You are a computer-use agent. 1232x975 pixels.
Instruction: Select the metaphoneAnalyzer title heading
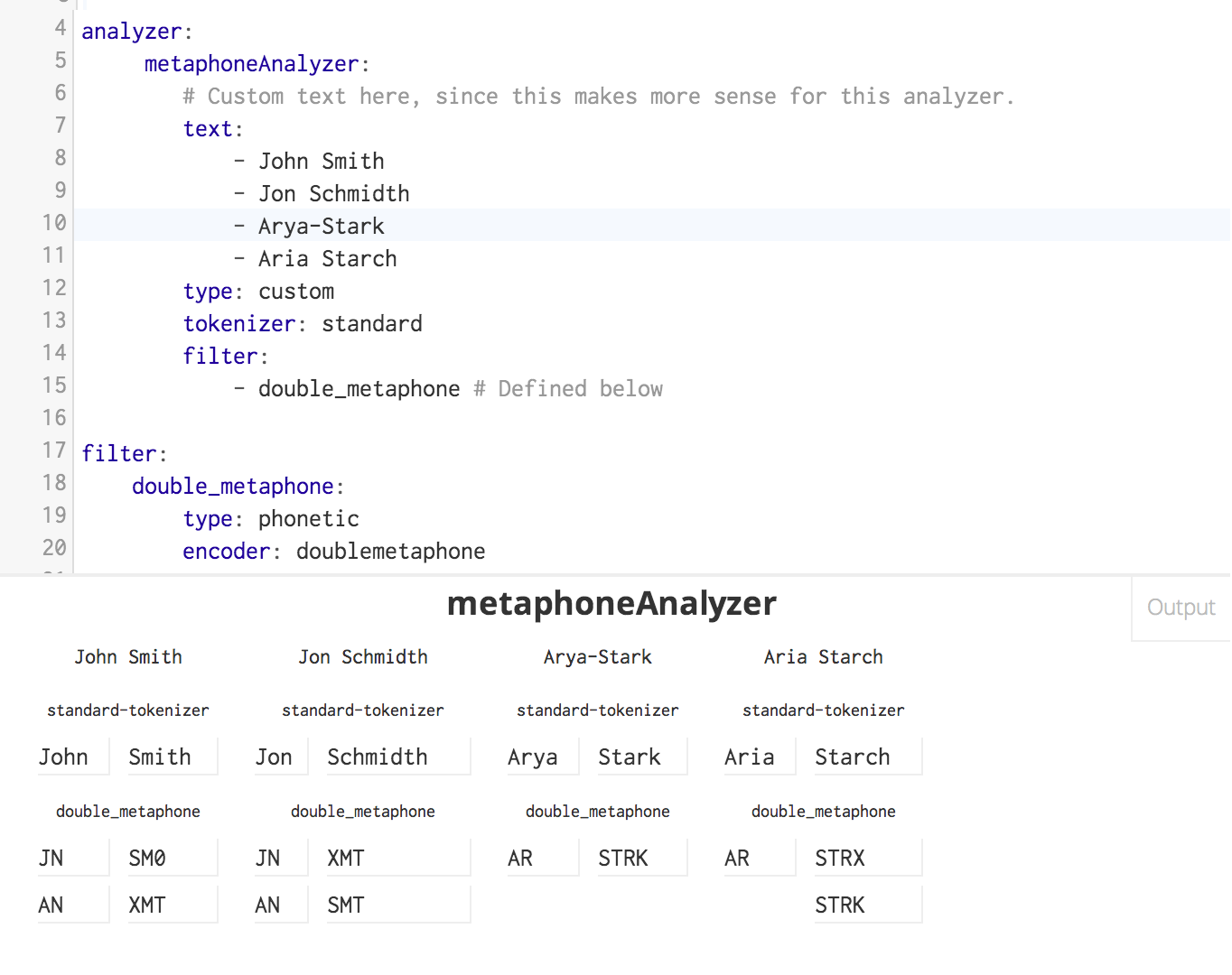pos(611,603)
